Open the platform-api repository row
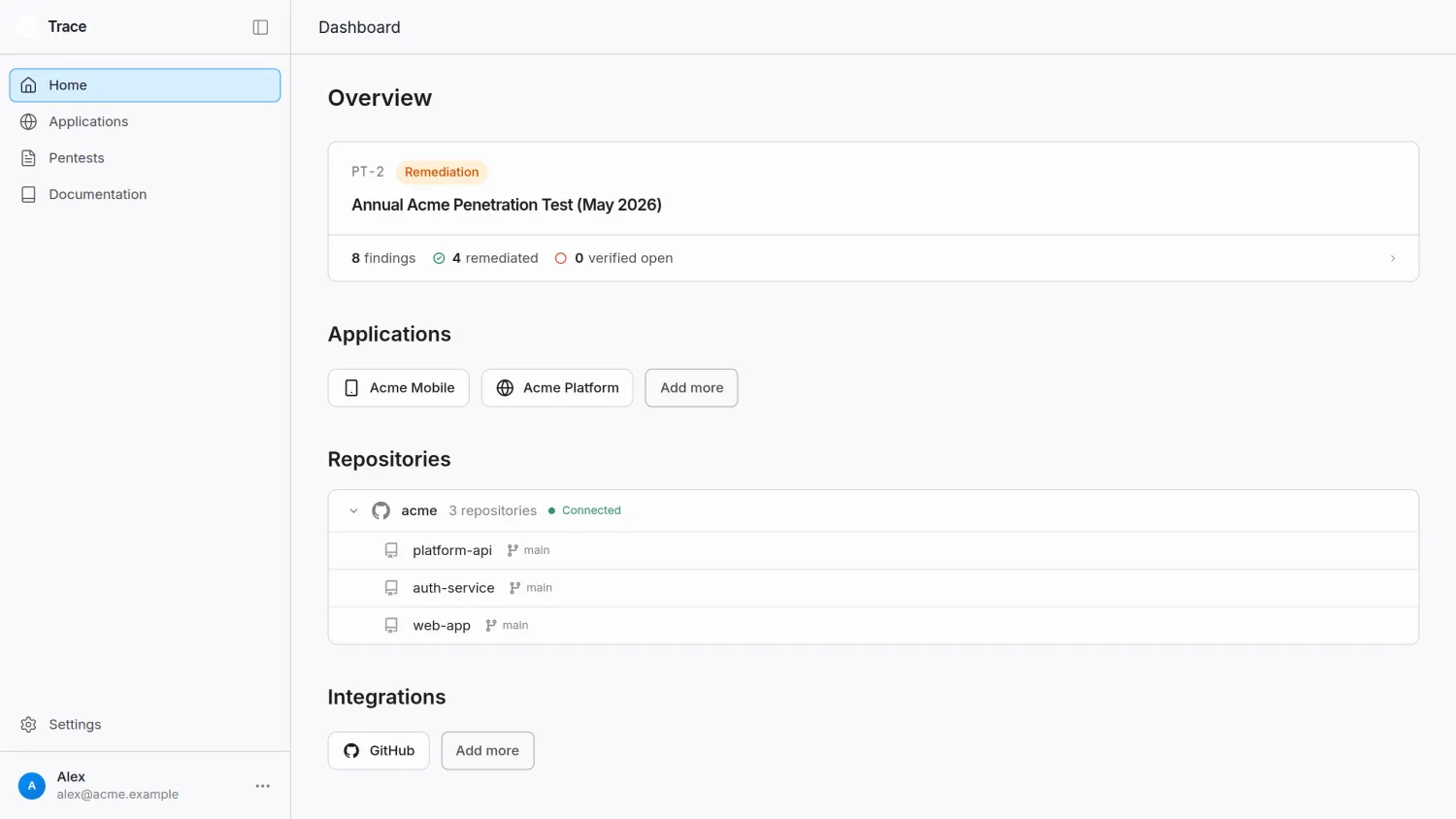This screenshot has height=819, width=1456. 873,550
